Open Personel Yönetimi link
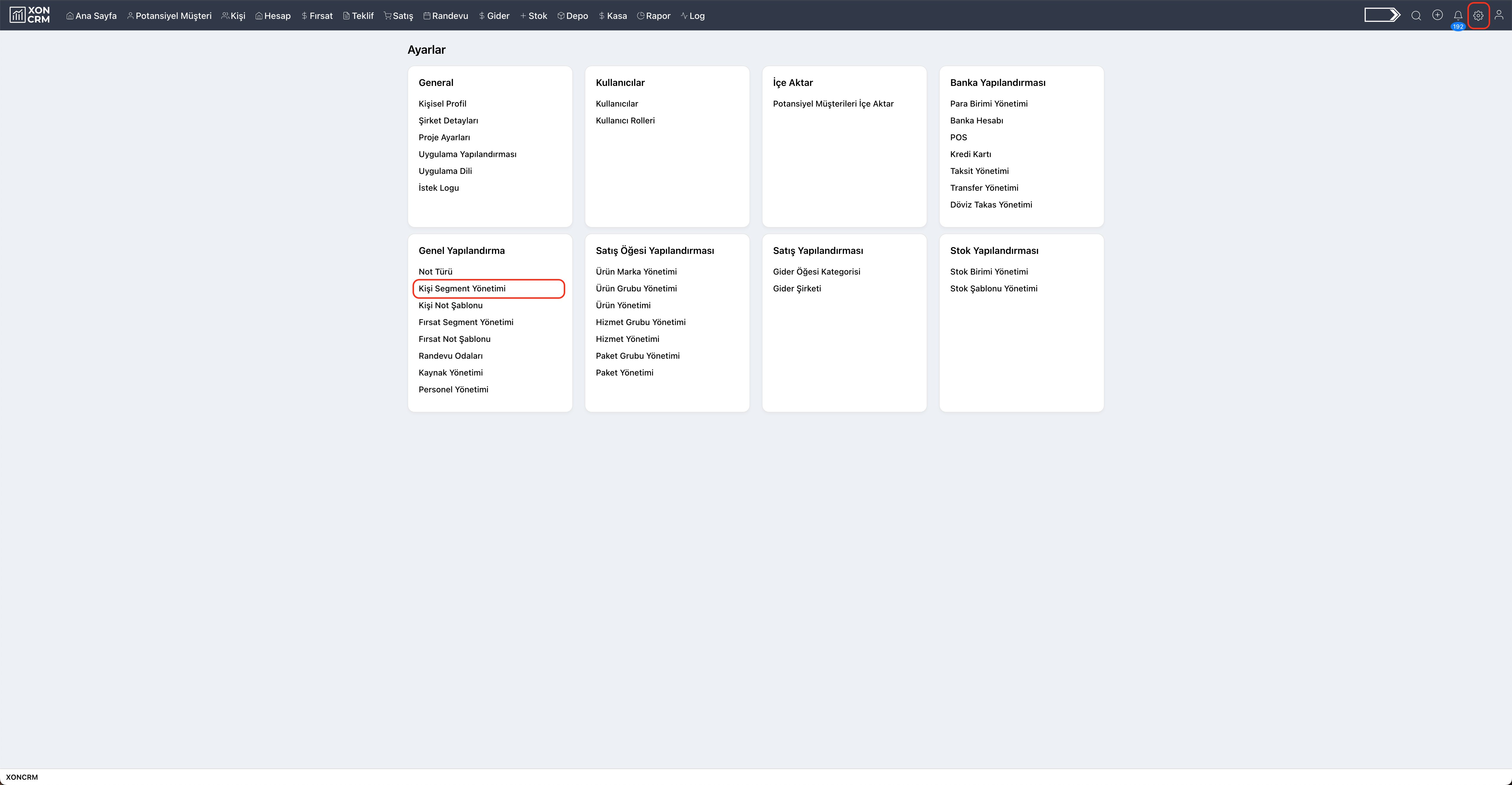Viewport: 1512px width, 785px height. click(x=454, y=390)
